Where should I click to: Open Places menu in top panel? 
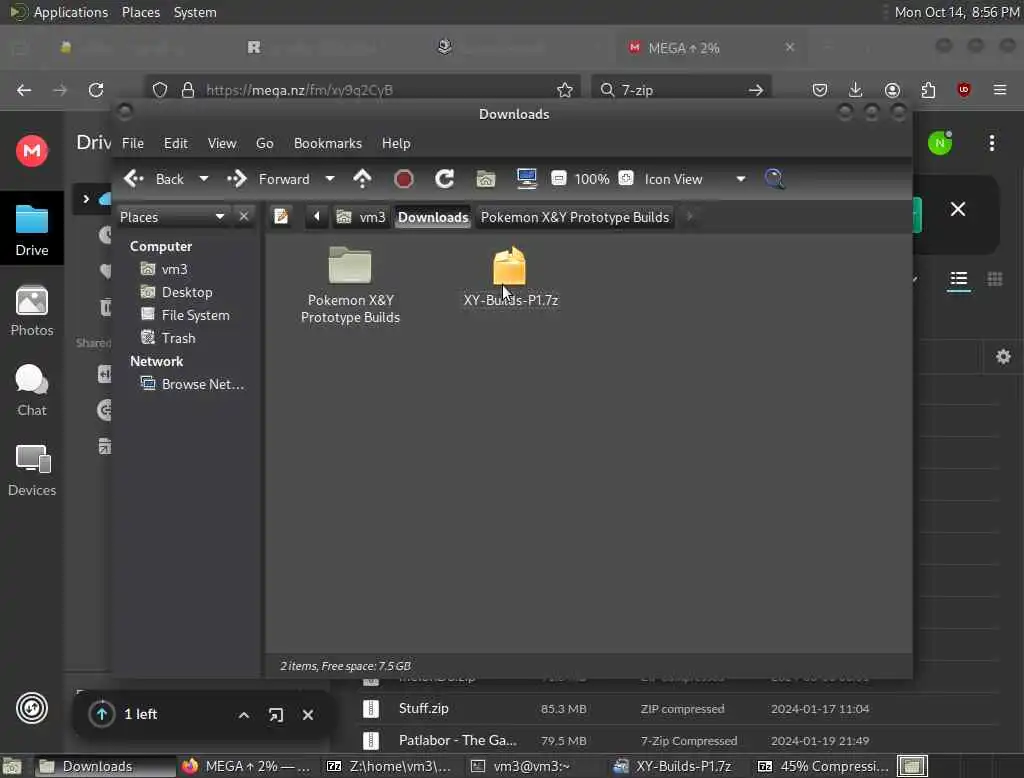[x=140, y=12]
